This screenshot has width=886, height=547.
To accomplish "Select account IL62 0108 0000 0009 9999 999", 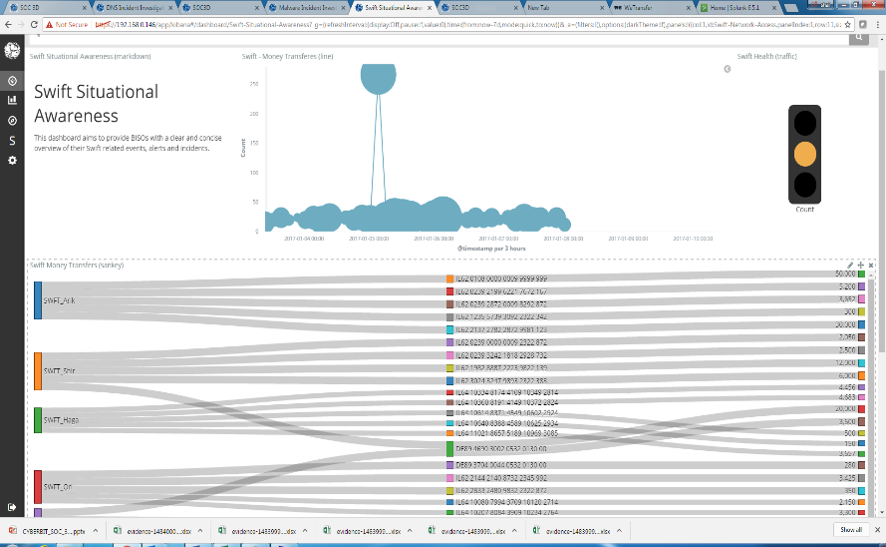I will coord(501,279).
